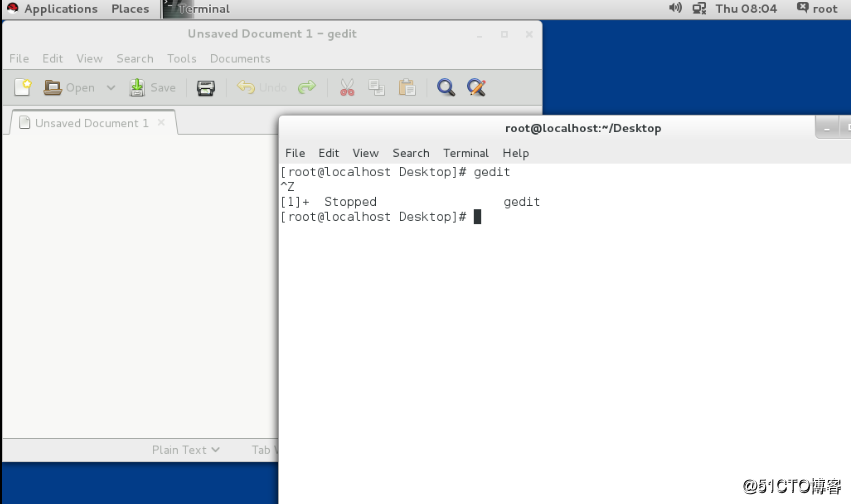Switch to Terminal in the top panel
Screen dimensions: 851x504
click(196, 9)
